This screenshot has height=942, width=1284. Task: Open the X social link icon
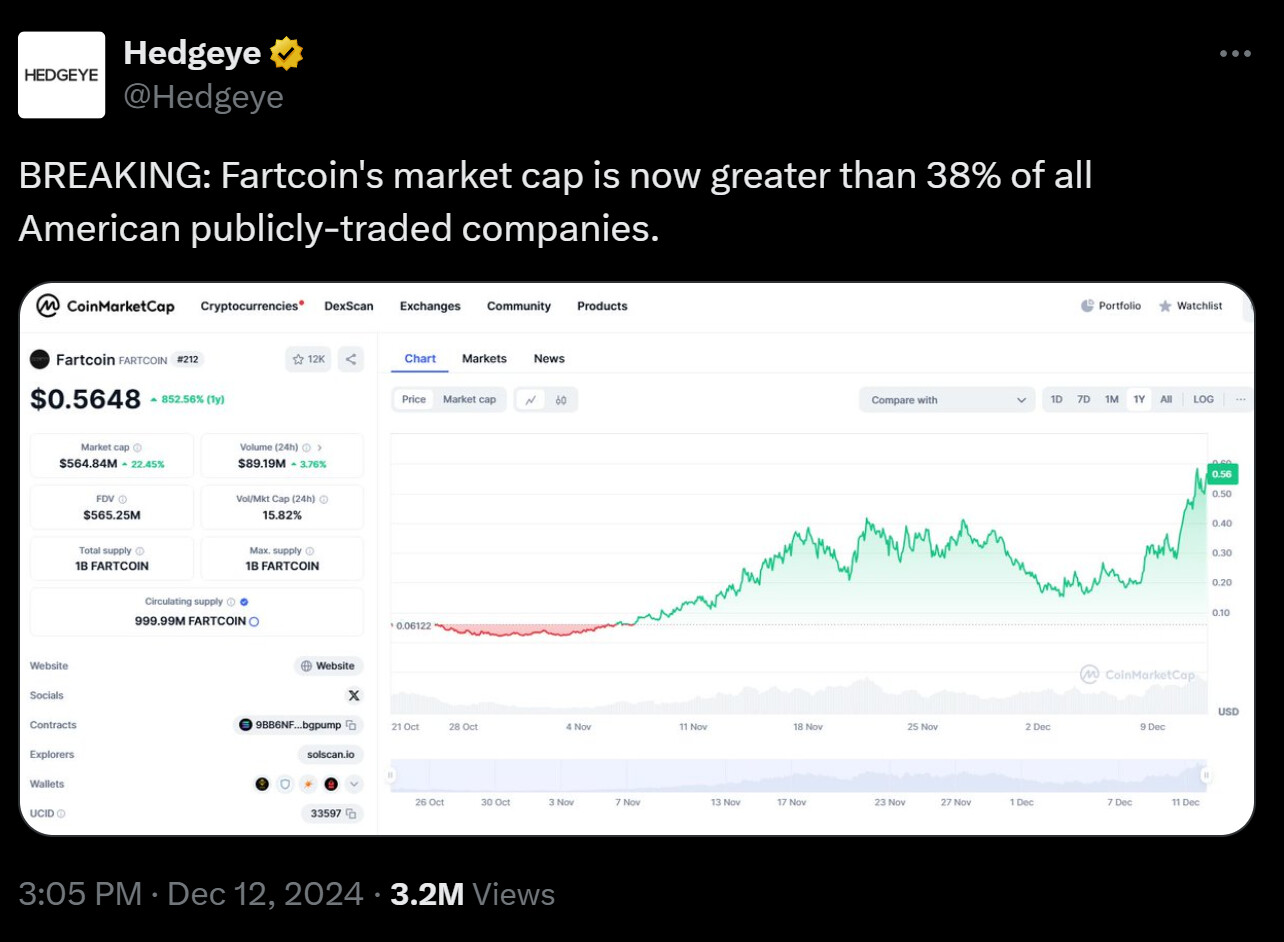(353, 695)
